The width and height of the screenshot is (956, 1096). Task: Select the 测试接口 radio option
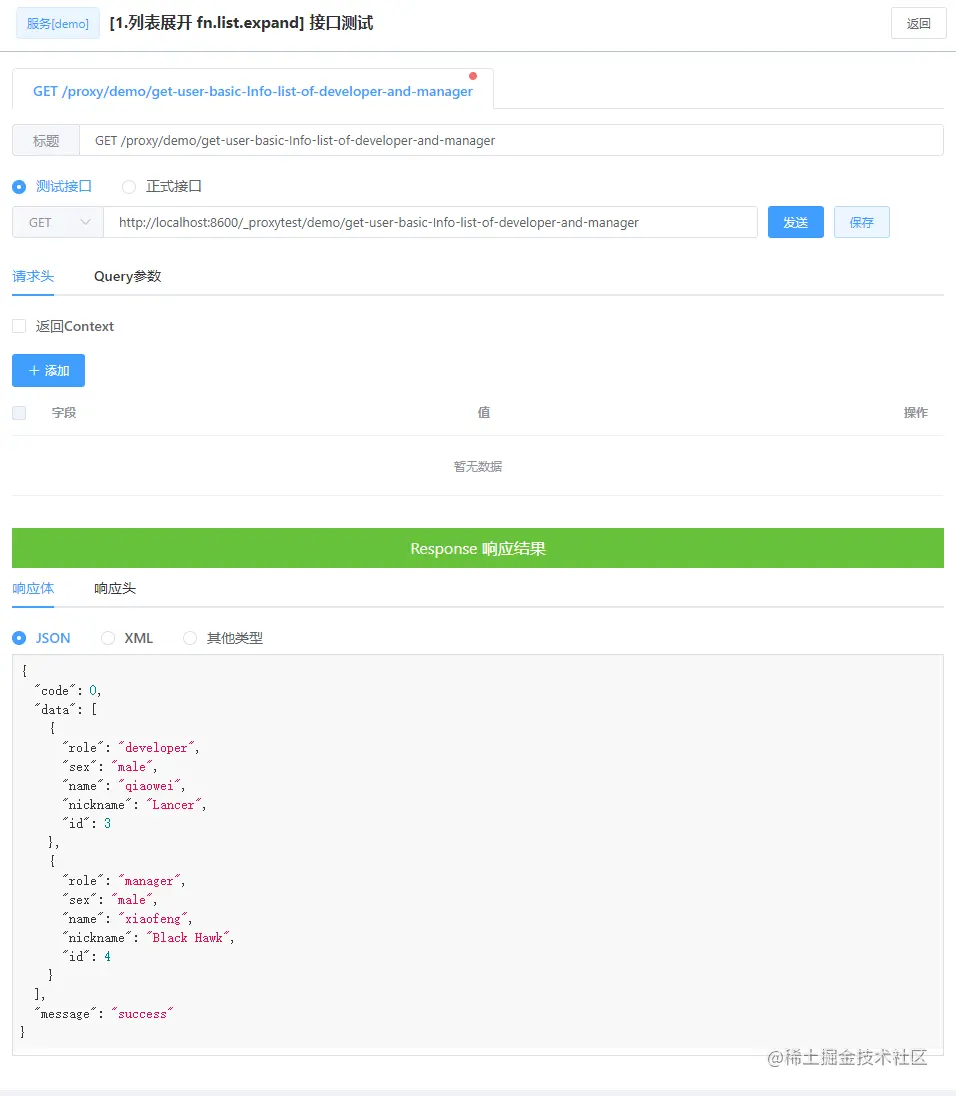point(20,186)
